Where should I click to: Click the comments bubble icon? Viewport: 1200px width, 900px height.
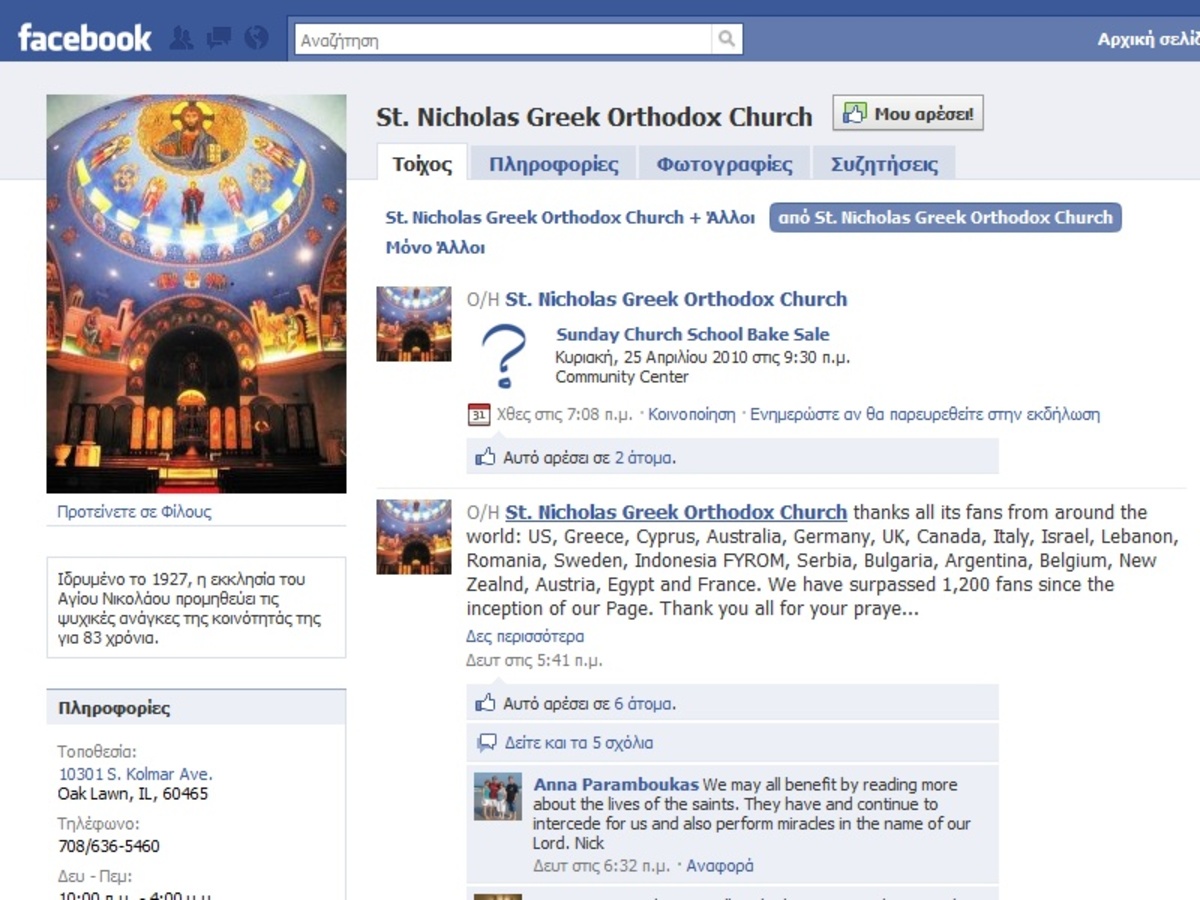tap(486, 742)
